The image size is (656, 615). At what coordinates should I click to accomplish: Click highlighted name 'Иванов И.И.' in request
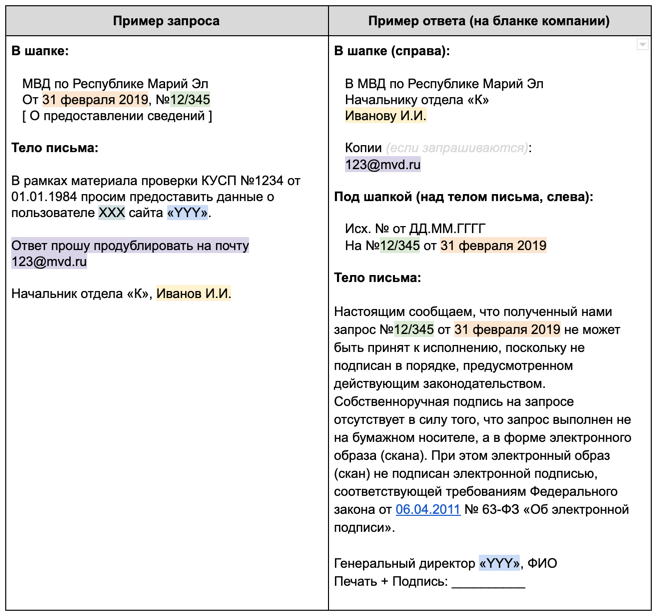195,294
